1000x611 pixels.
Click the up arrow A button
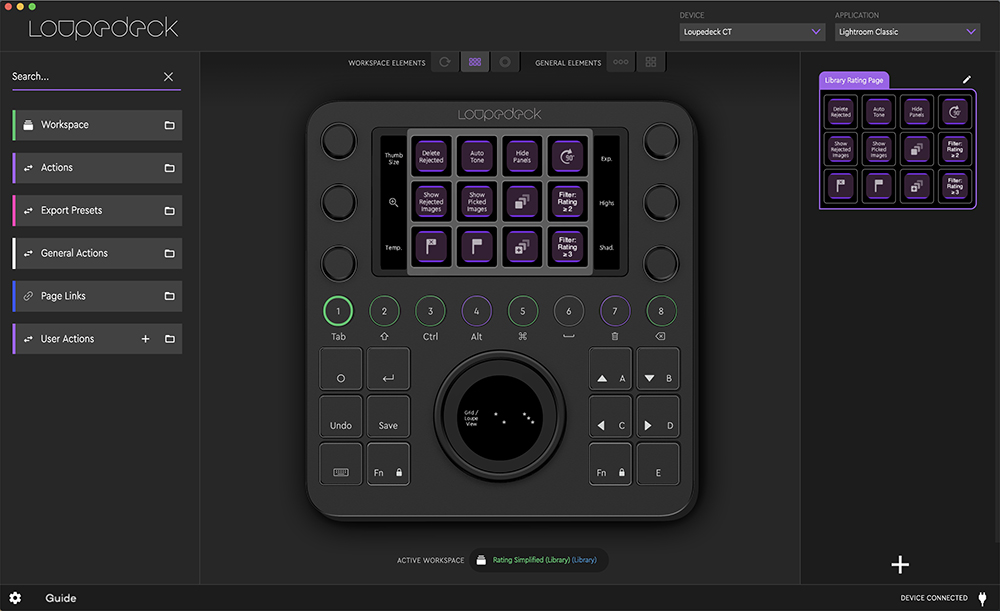610,369
